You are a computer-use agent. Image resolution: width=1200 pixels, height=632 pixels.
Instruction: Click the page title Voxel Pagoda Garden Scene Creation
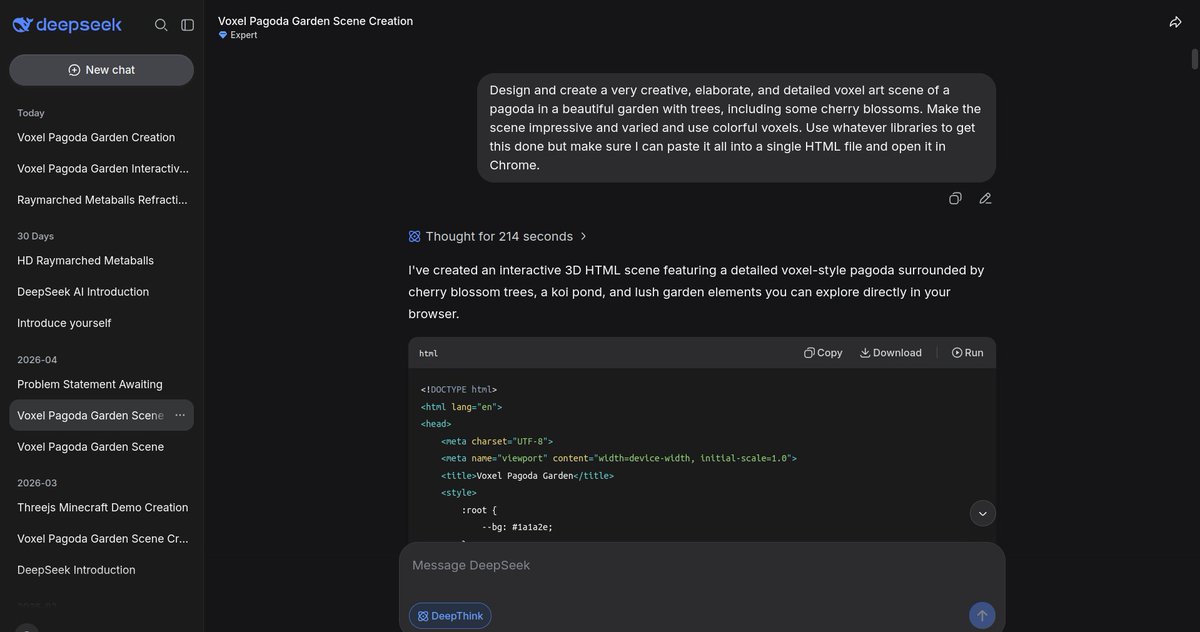(315, 21)
